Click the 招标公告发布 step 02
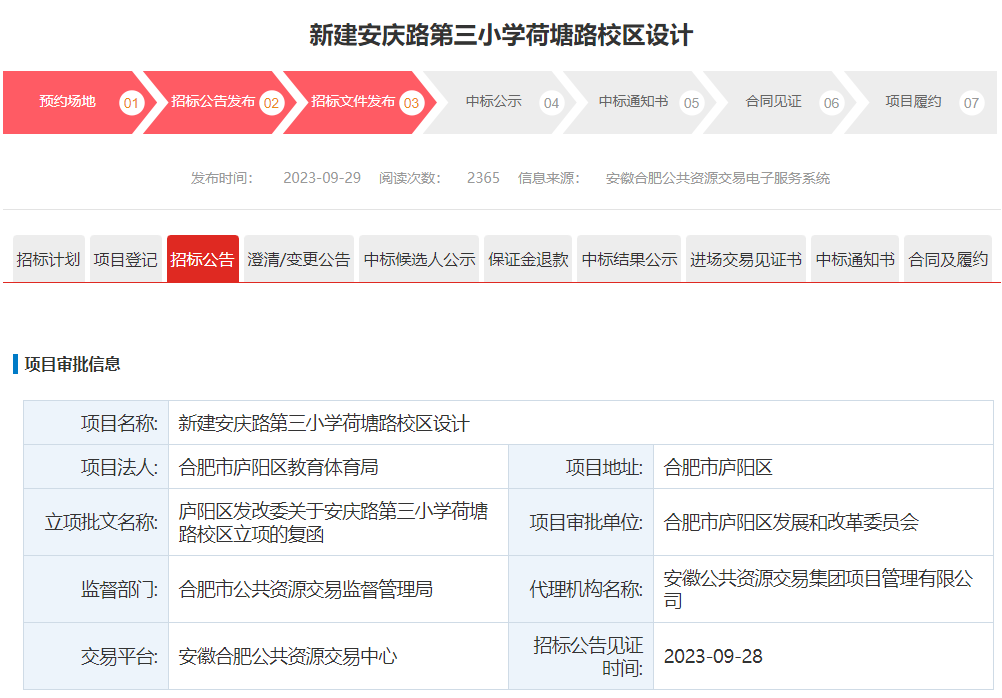The image size is (1002, 698). pyautogui.click(x=220, y=102)
